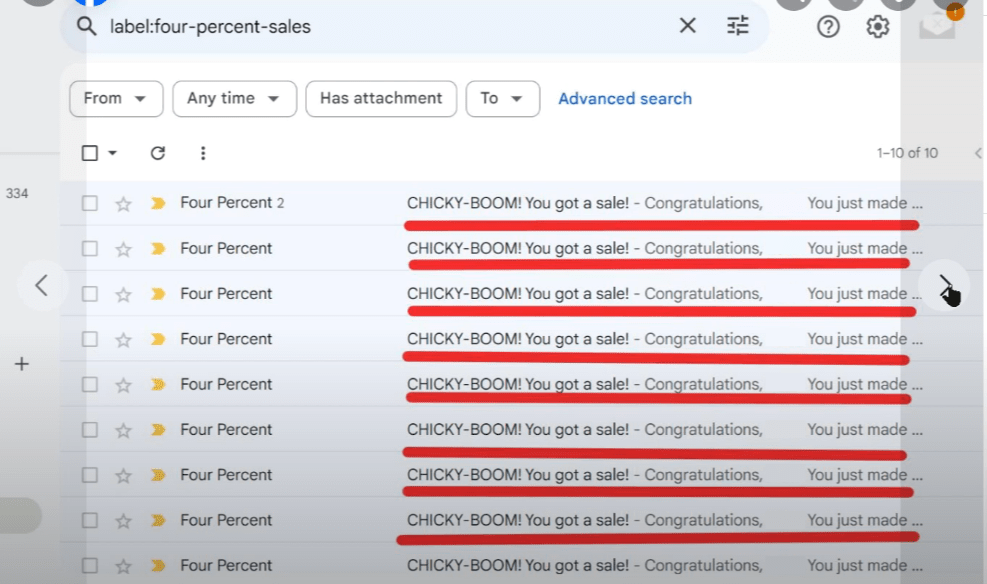This screenshot has height=584, width=987.
Task: Click the 334 count in left sidebar
Action: [17, 193]
